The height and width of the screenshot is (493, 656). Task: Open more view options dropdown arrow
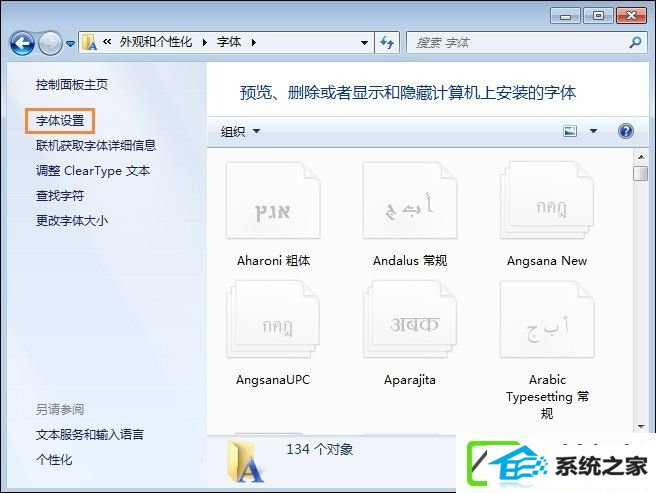[593, 131]
